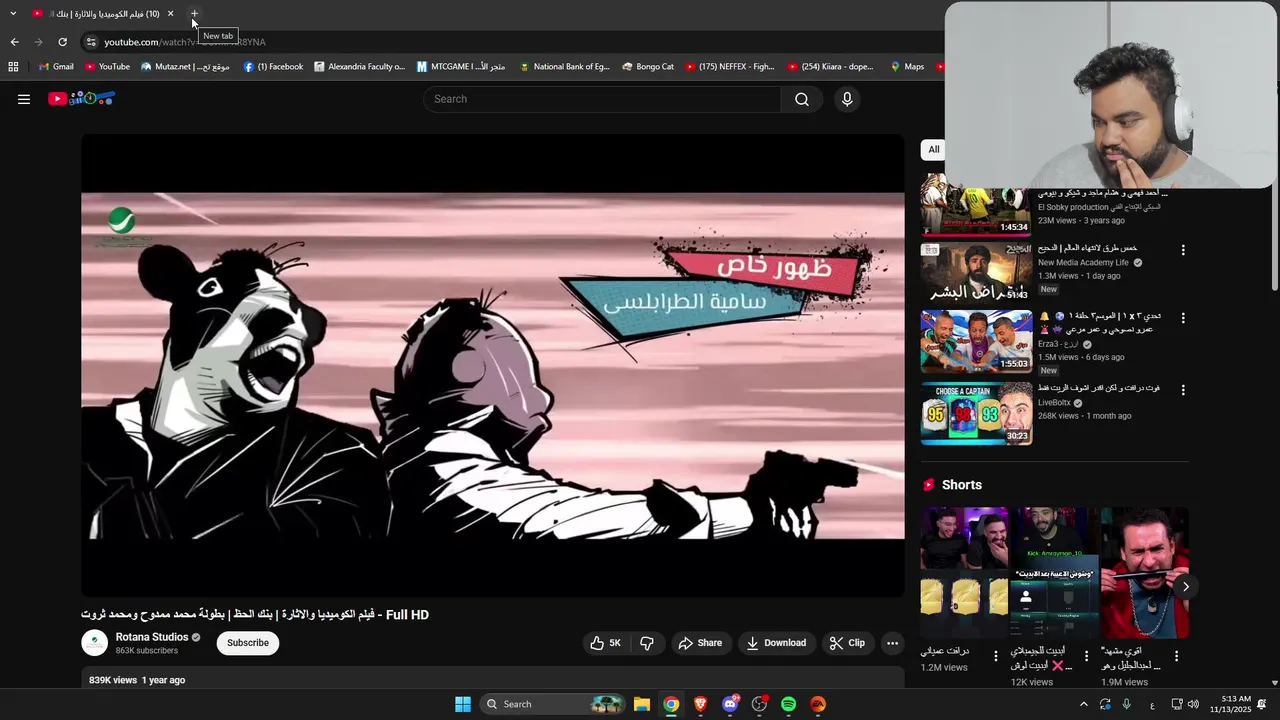Click the New Media Academy Life channel name
This screenshot has height=720, width=1280.
1083,263
